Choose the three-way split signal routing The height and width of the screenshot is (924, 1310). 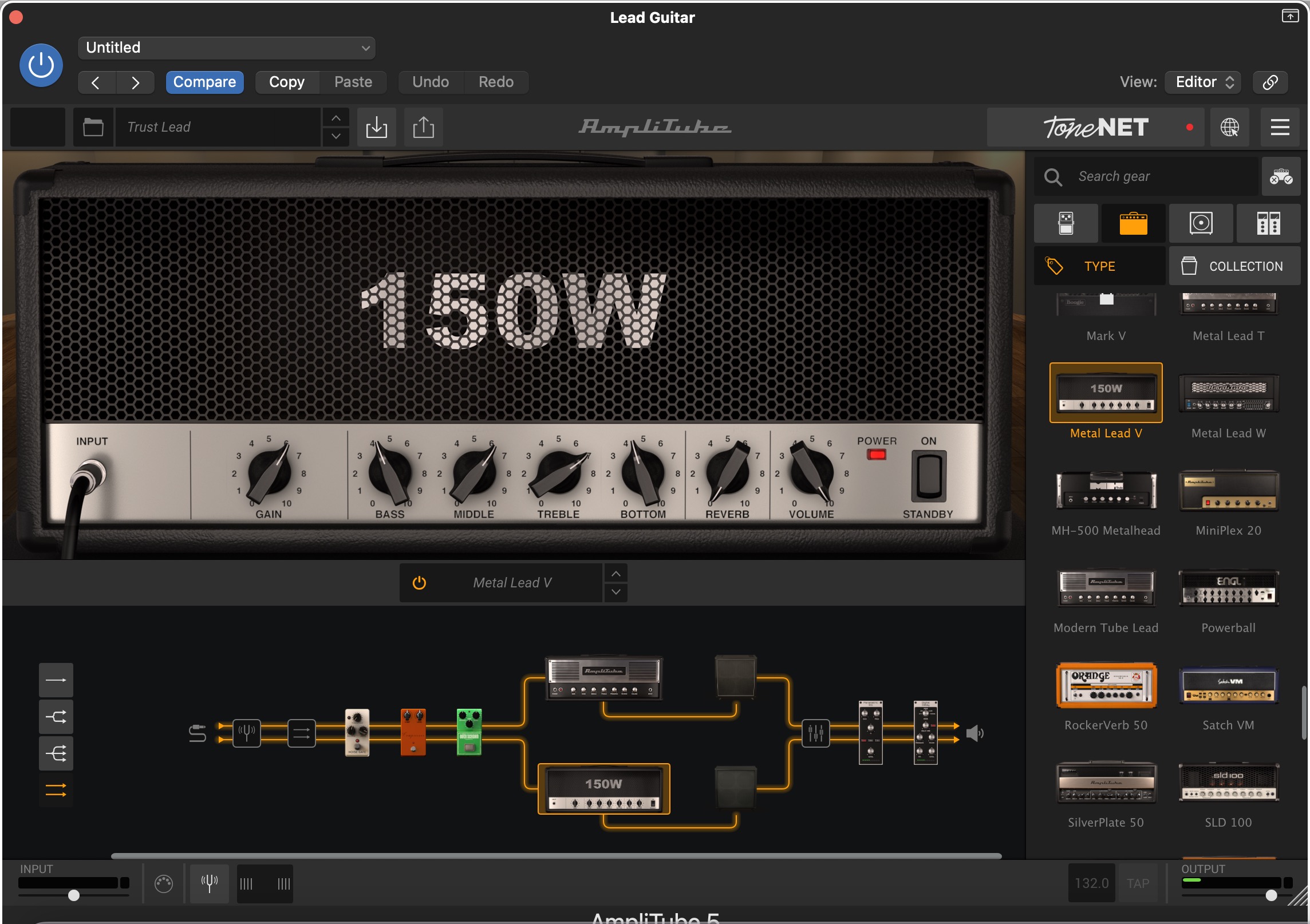click(56, 753)
